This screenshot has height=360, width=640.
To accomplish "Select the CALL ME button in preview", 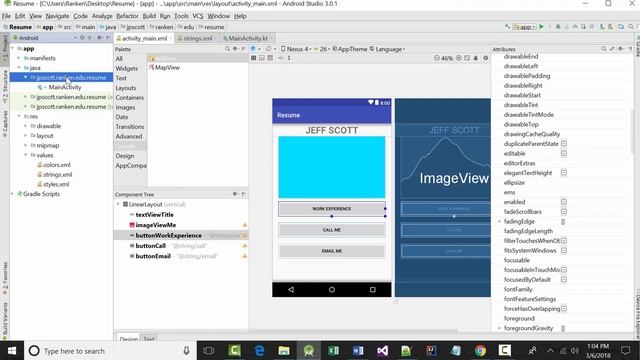I will click(331, 230).
